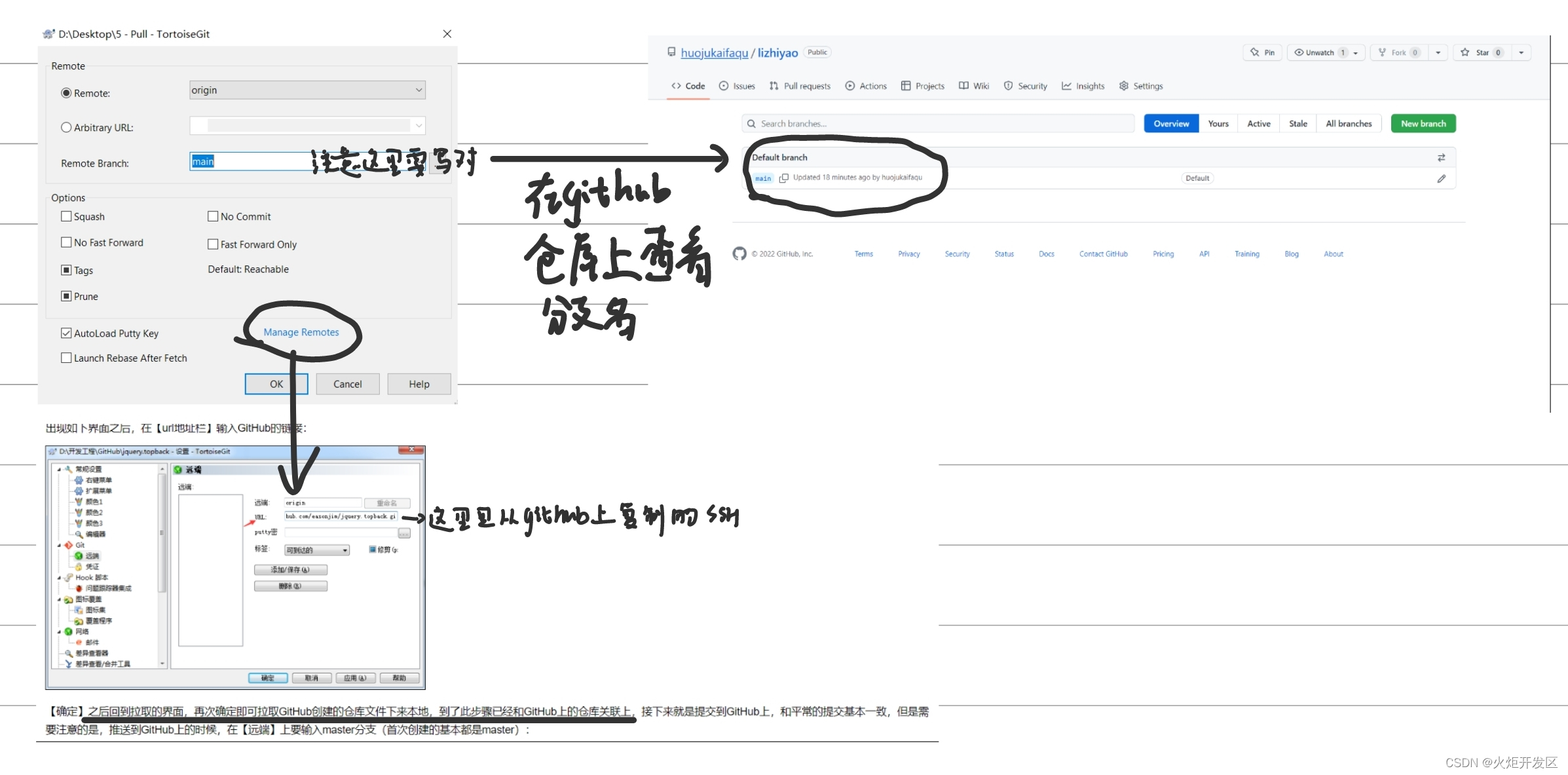1568x775 pixels.
Task: Toggle the Tags checkbox
Action: 66,270
